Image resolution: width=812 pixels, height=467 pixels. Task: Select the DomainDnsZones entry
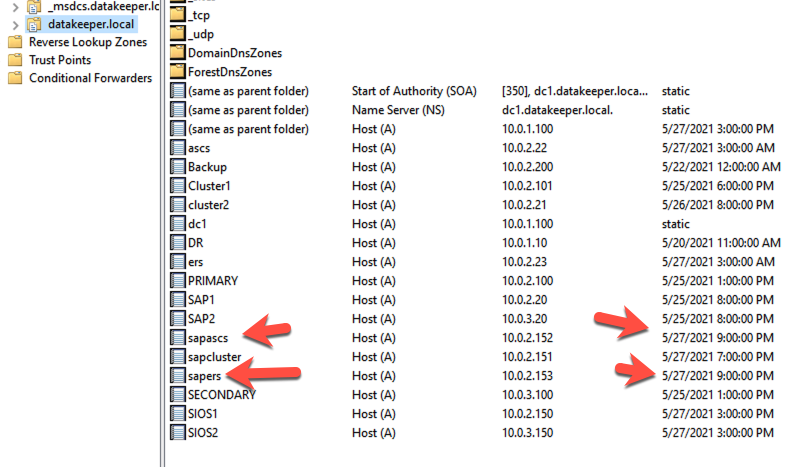[235, 53]
